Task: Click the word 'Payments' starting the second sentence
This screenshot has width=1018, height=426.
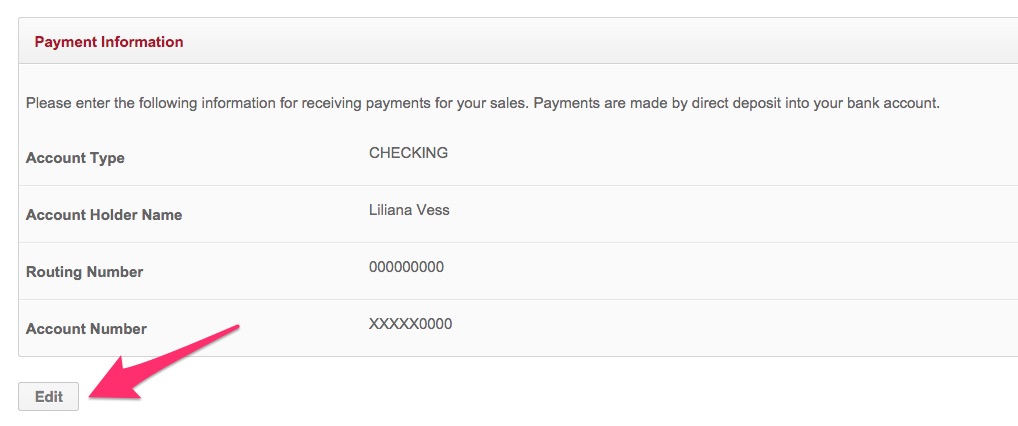Action: pos(563,103)
